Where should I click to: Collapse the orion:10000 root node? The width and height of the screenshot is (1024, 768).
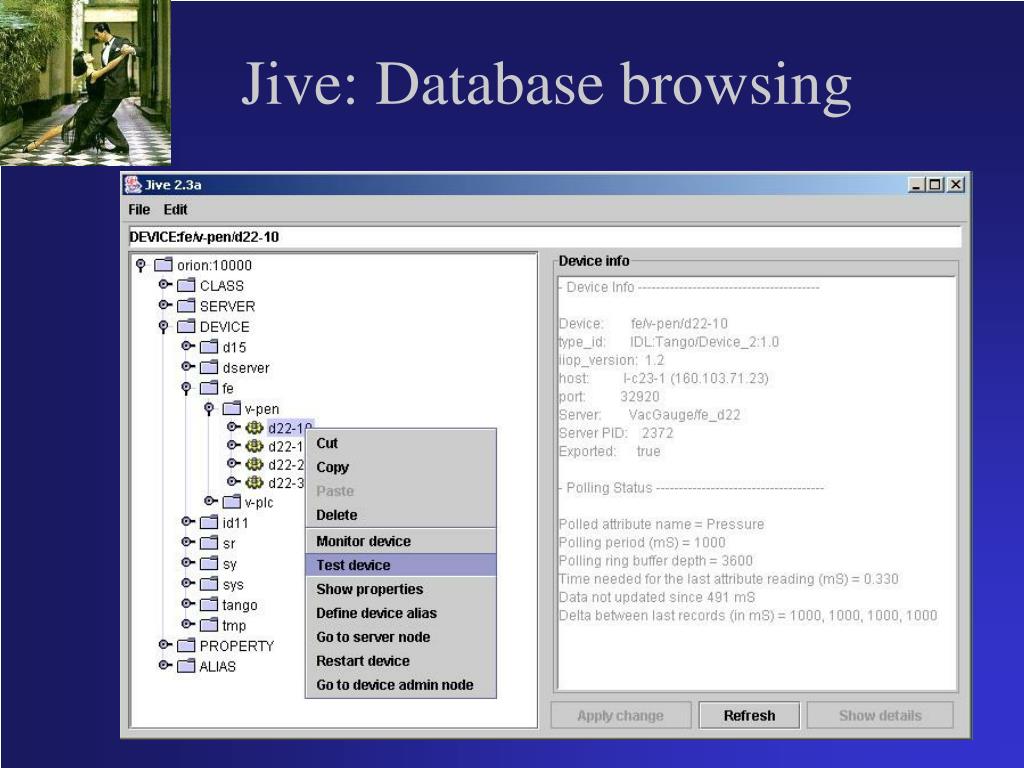[x=140, y=265]
